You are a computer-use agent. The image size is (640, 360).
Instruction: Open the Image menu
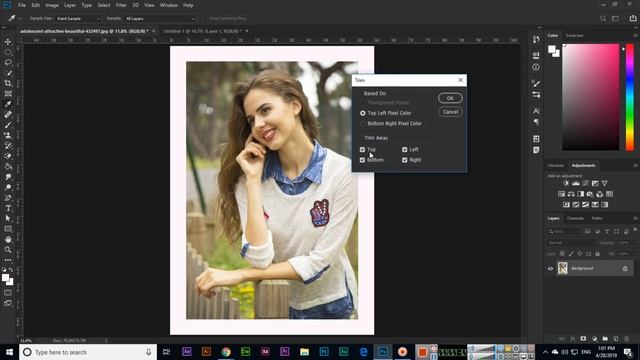click(x=52, y=5)
